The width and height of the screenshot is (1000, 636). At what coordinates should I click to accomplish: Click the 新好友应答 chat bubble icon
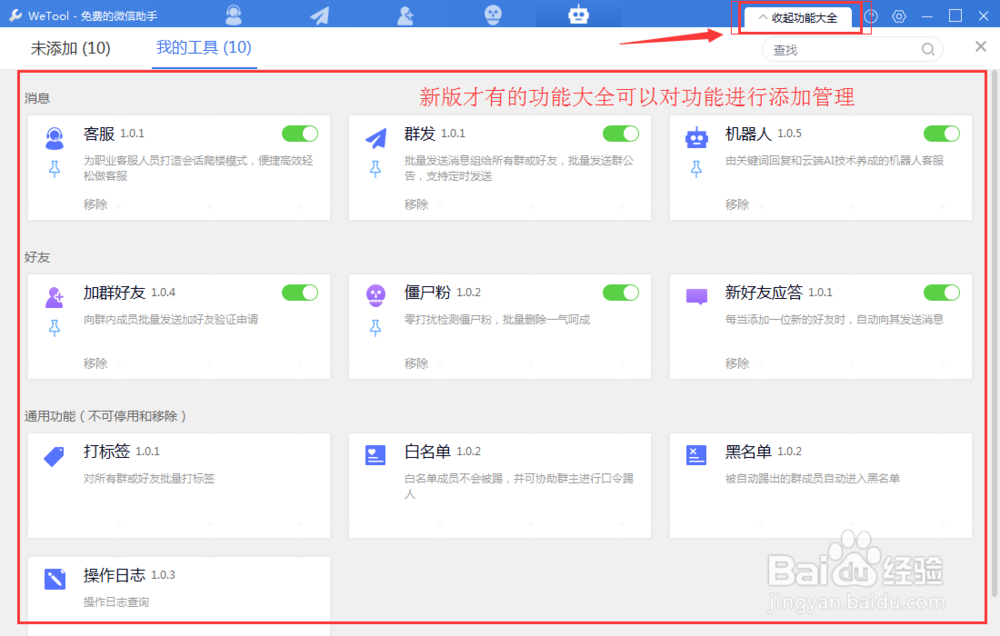[696, 297]
